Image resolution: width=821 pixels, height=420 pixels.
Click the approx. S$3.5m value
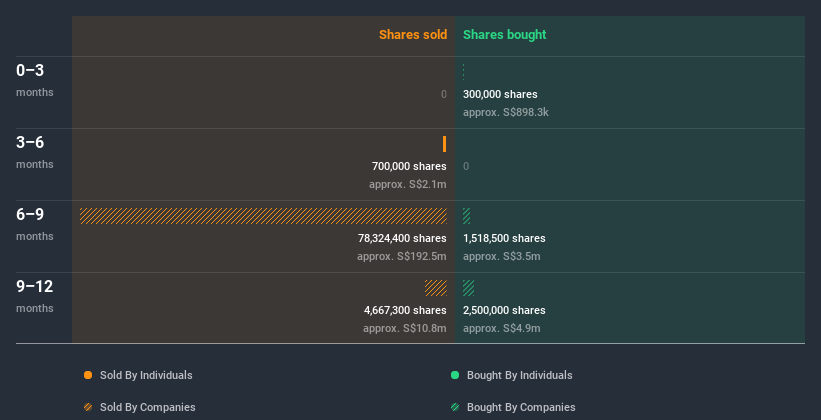[502, 256]
